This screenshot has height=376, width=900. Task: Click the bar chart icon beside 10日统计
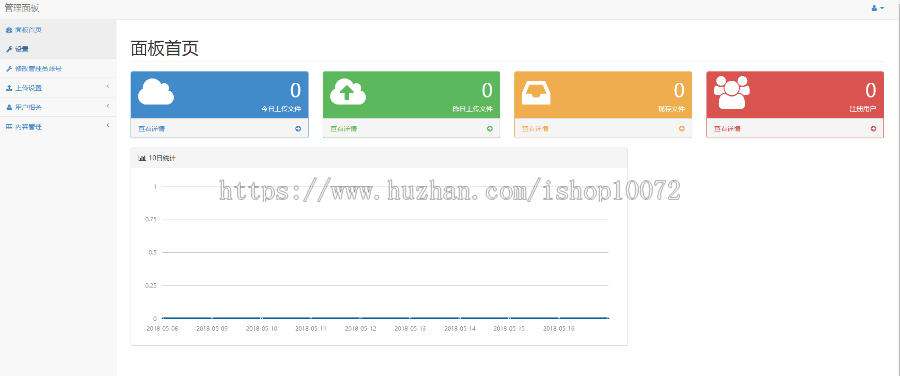pyautogui.click(x=142, y=158)
